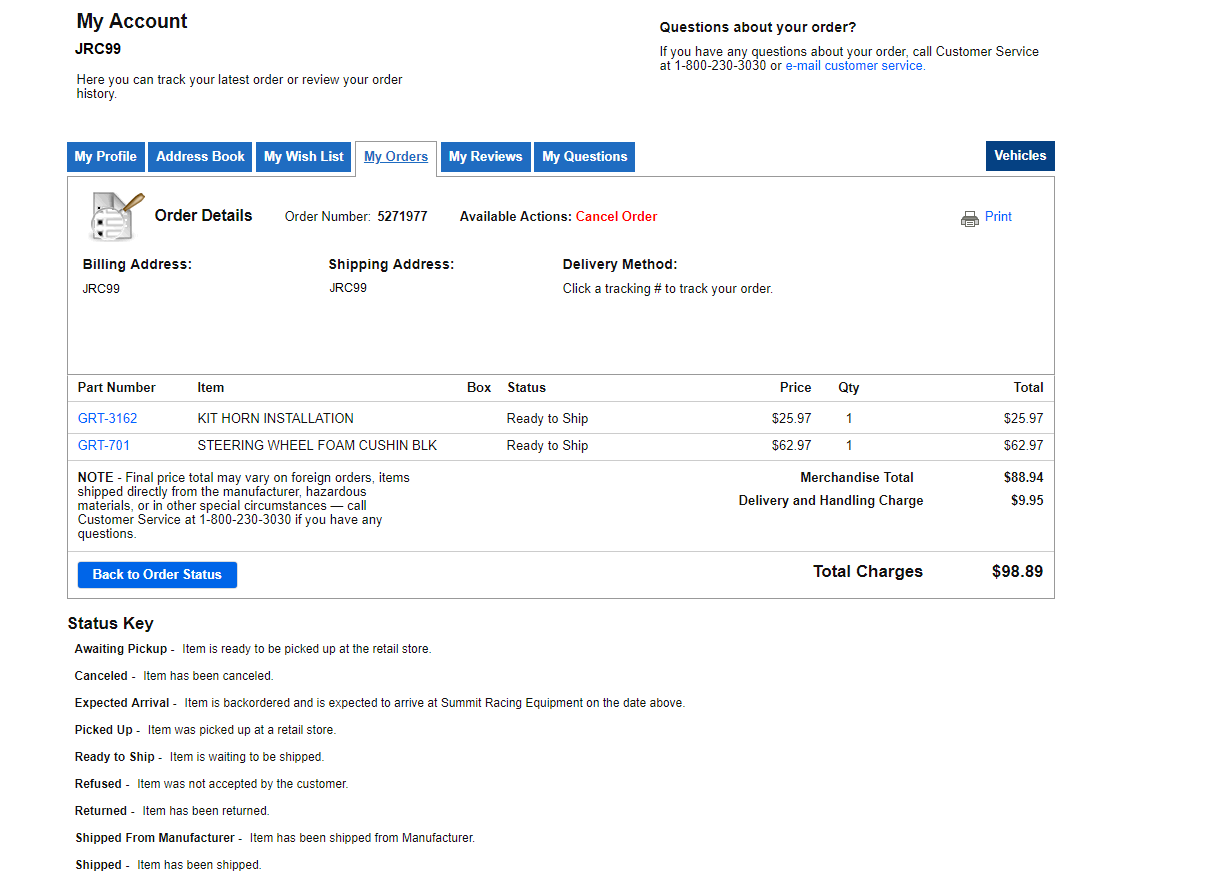
Task: Open part number GRT-701
Action: coord(104,446)
